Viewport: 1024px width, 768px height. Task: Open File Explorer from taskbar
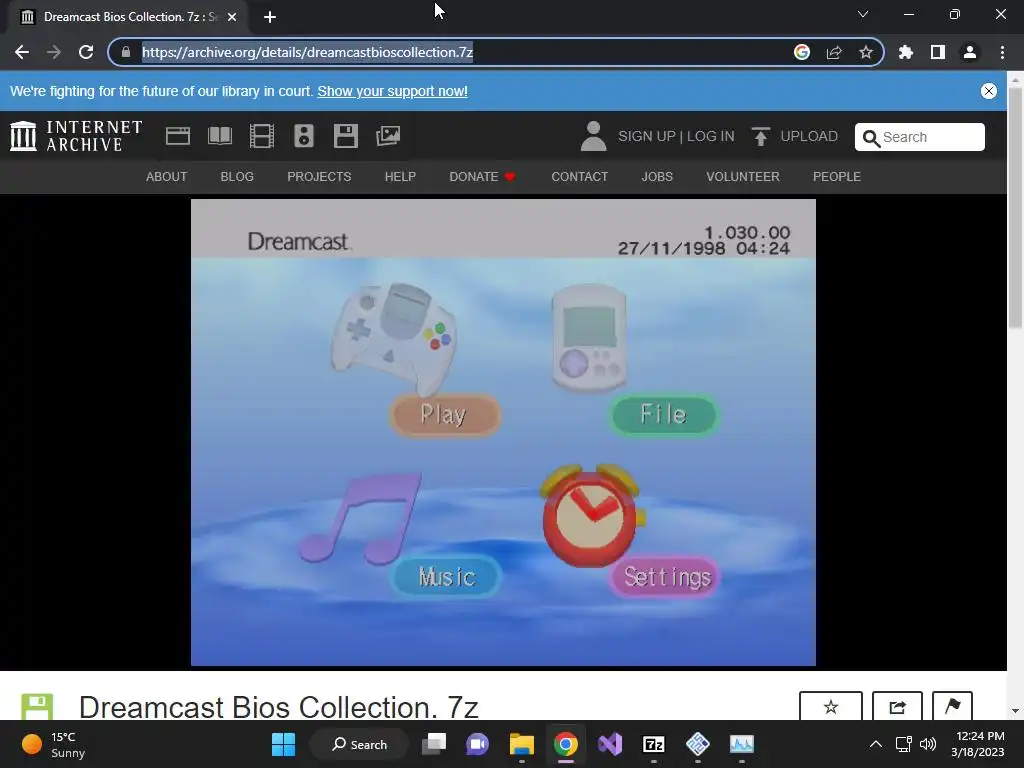522,744
